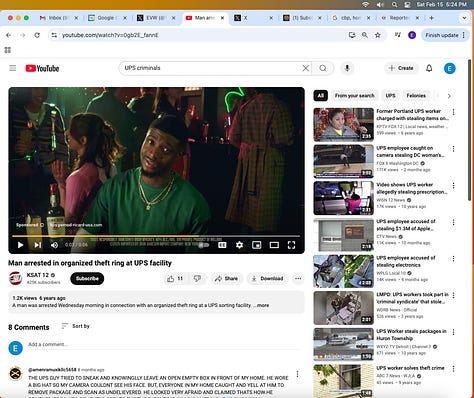
Task: Open player settings gear
Action: click(x=239, y=245)
